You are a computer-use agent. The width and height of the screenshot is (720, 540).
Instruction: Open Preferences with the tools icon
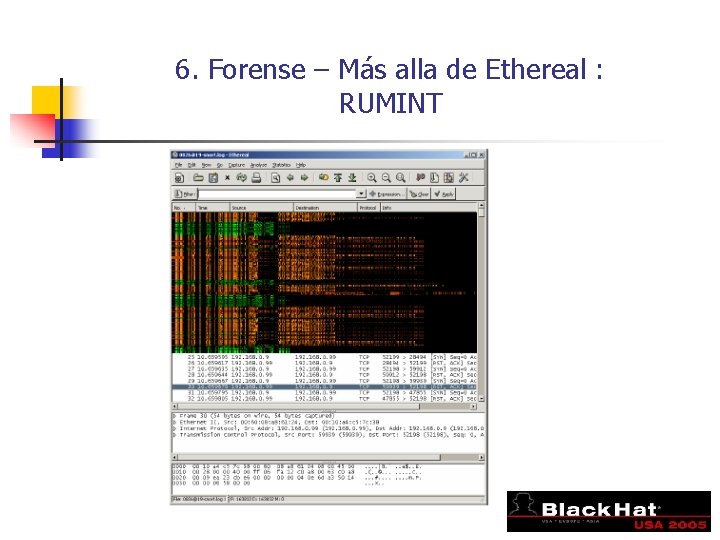pos(463,178)
